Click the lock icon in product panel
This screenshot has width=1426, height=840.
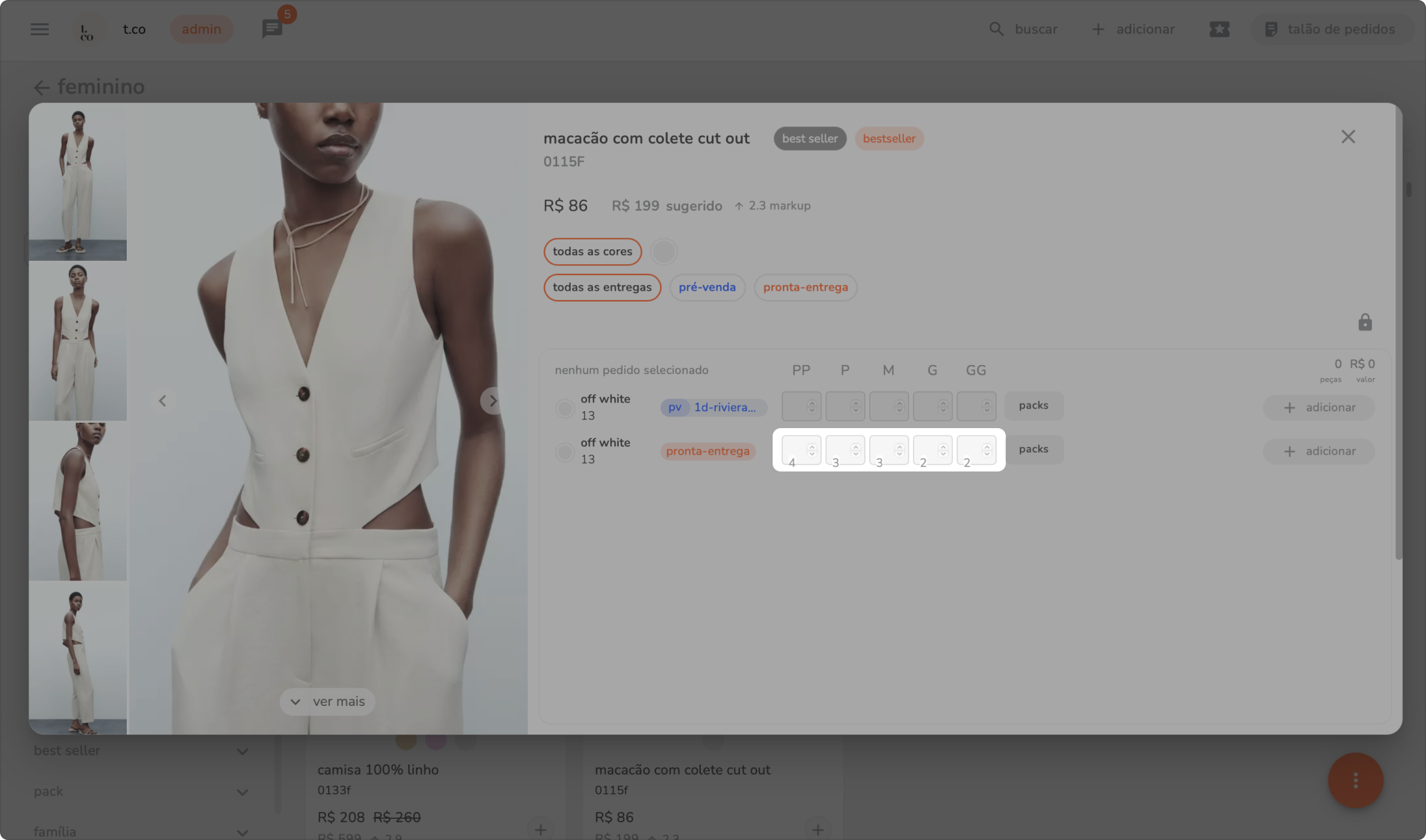coord(1364,322)
